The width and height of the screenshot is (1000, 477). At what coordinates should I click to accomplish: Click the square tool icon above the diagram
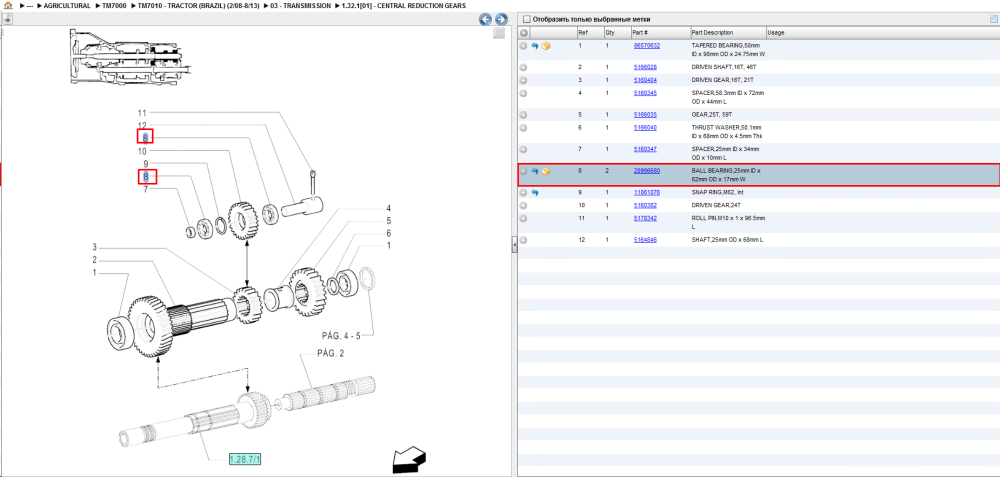point(499,33)
